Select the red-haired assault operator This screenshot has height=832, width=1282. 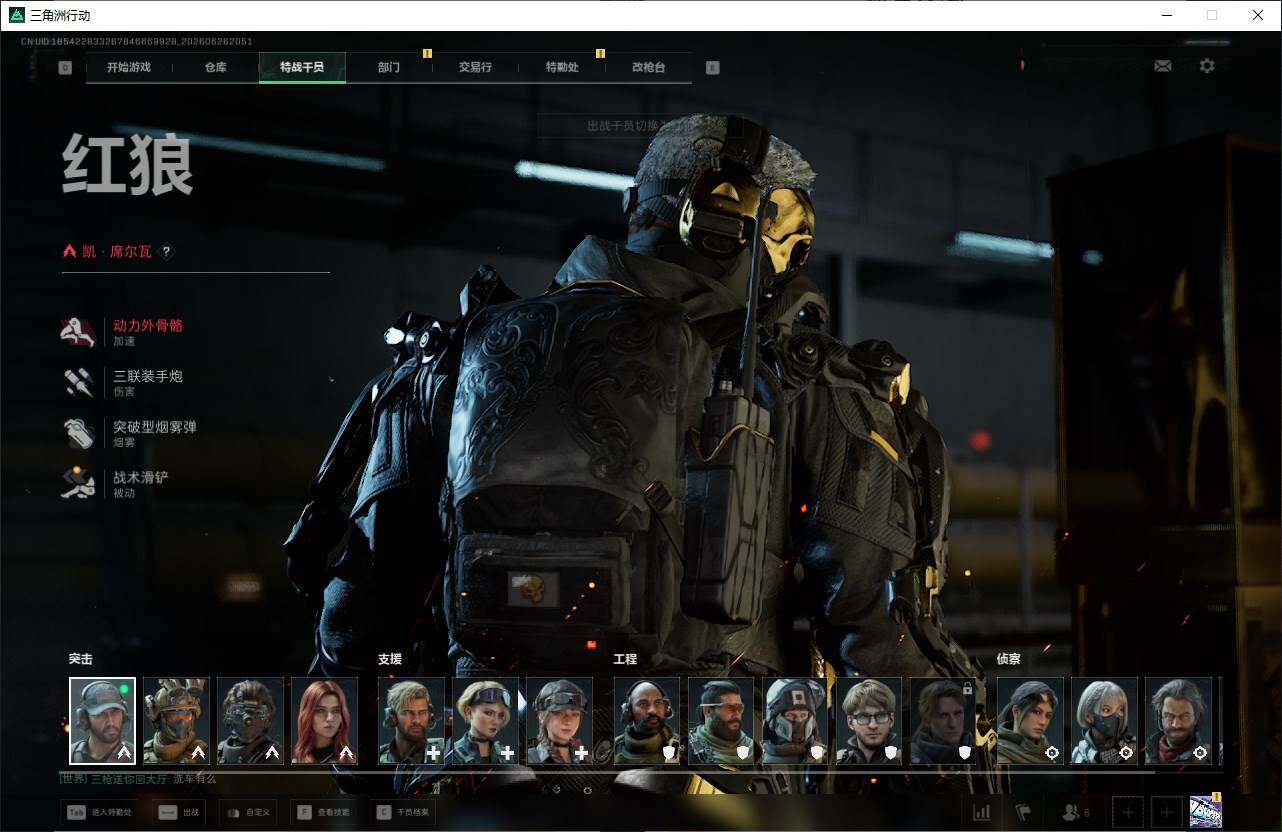click(x=324, y=721)
